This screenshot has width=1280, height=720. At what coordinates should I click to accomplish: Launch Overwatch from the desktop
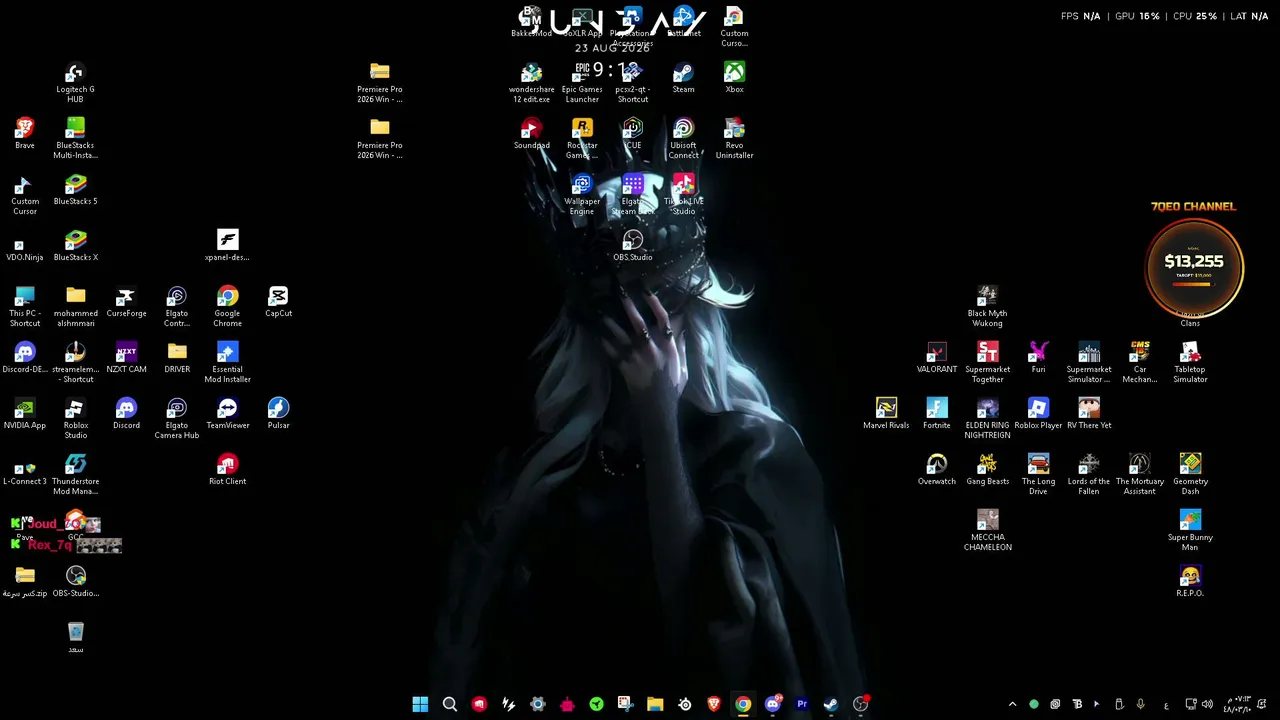point(936,470)
